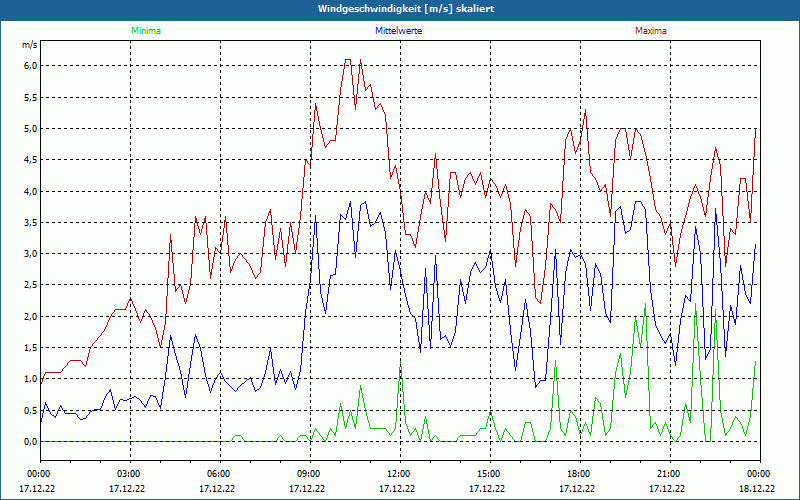Click the 15:00 time axis label
This screenshot has width=800, height=500.
[487, 474]
